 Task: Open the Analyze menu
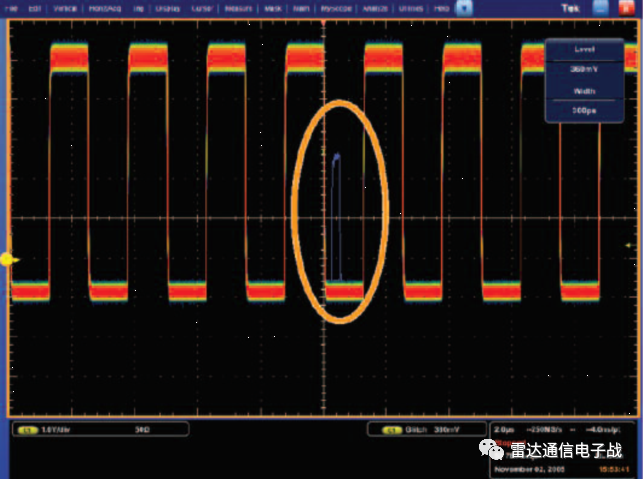[375, 8]
